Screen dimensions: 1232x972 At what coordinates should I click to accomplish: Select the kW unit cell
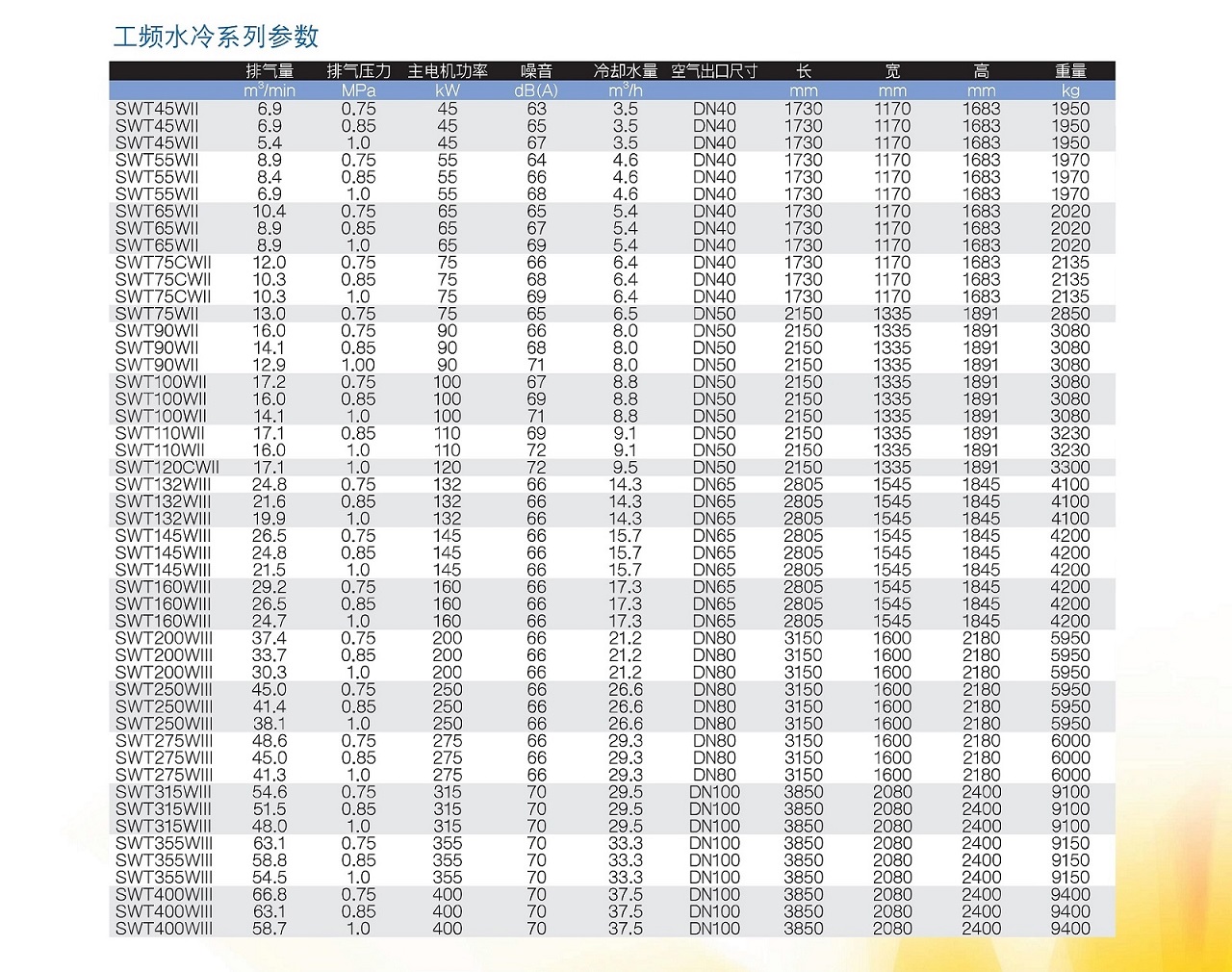click(447, 88)
